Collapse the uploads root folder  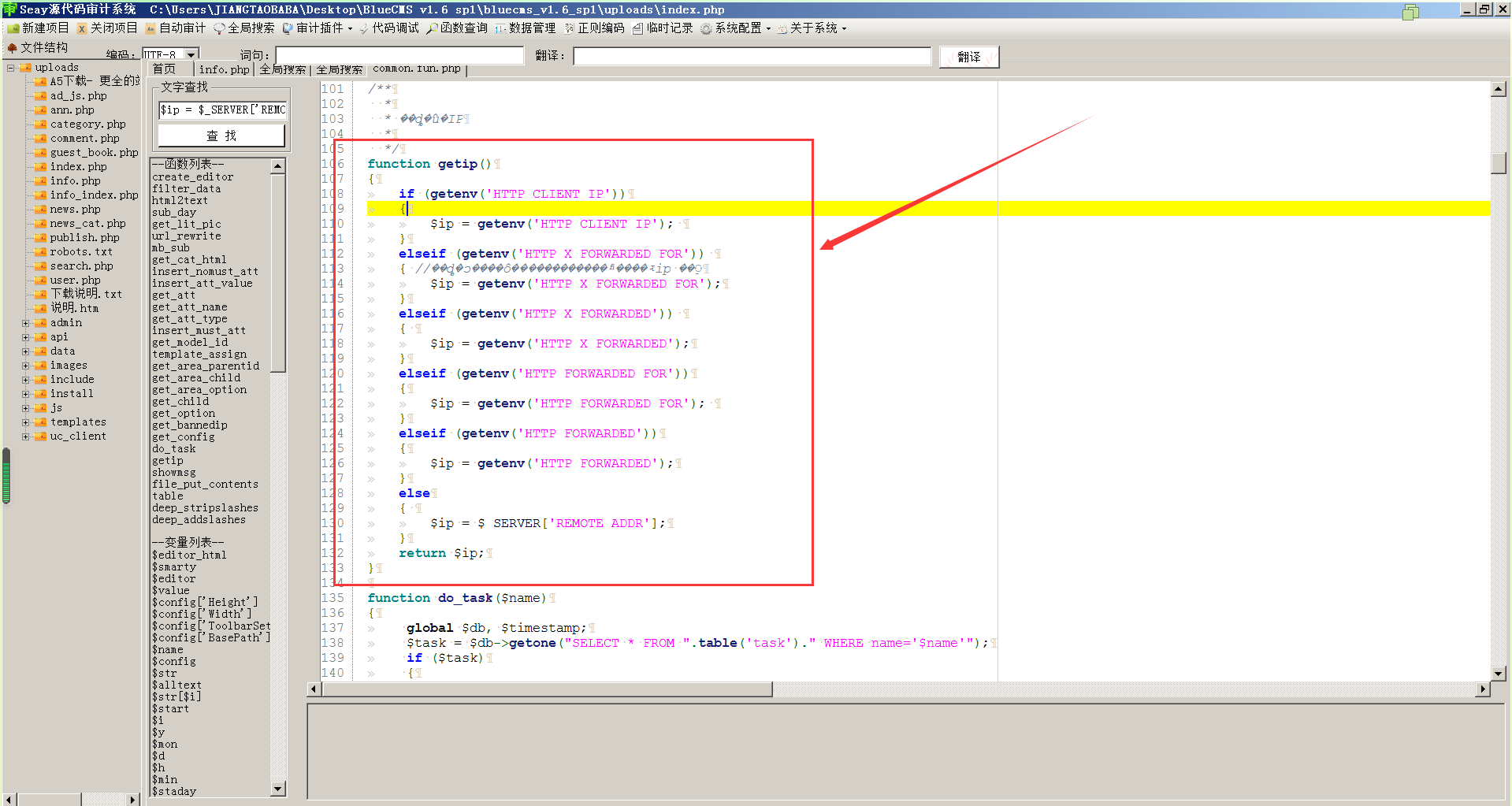[10, 68]
